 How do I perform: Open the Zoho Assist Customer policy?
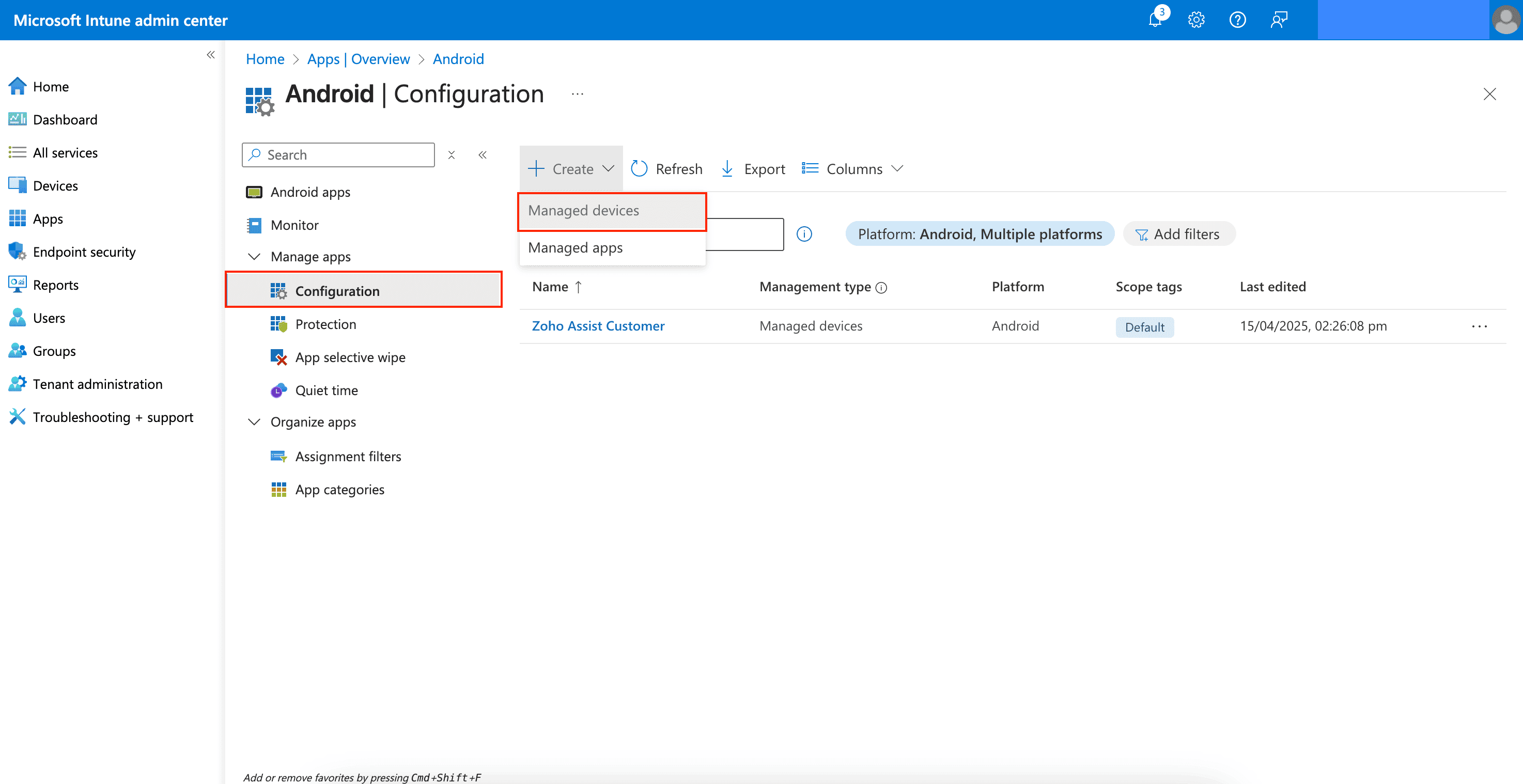point(598,326)
